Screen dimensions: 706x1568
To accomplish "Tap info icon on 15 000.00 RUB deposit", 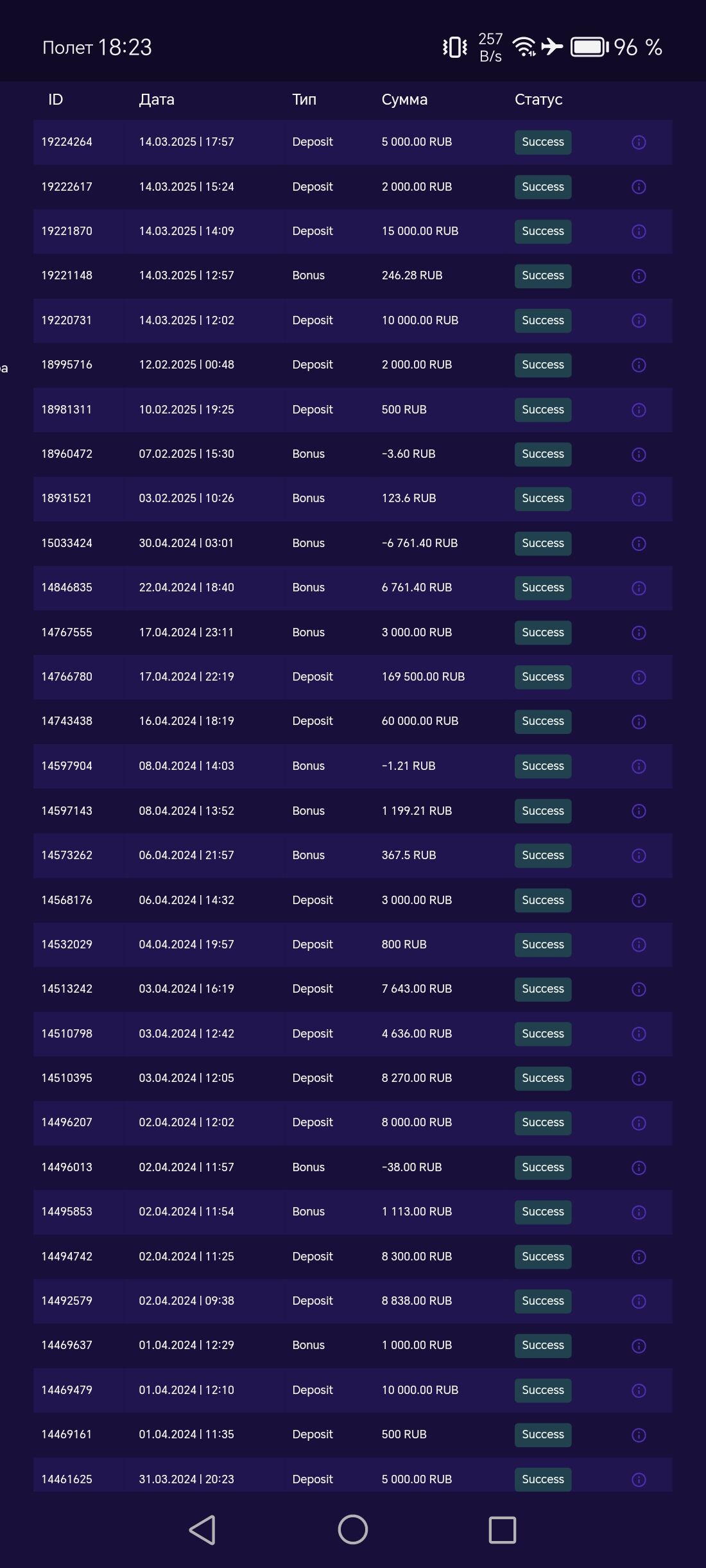I will click(x=639, y=231).
